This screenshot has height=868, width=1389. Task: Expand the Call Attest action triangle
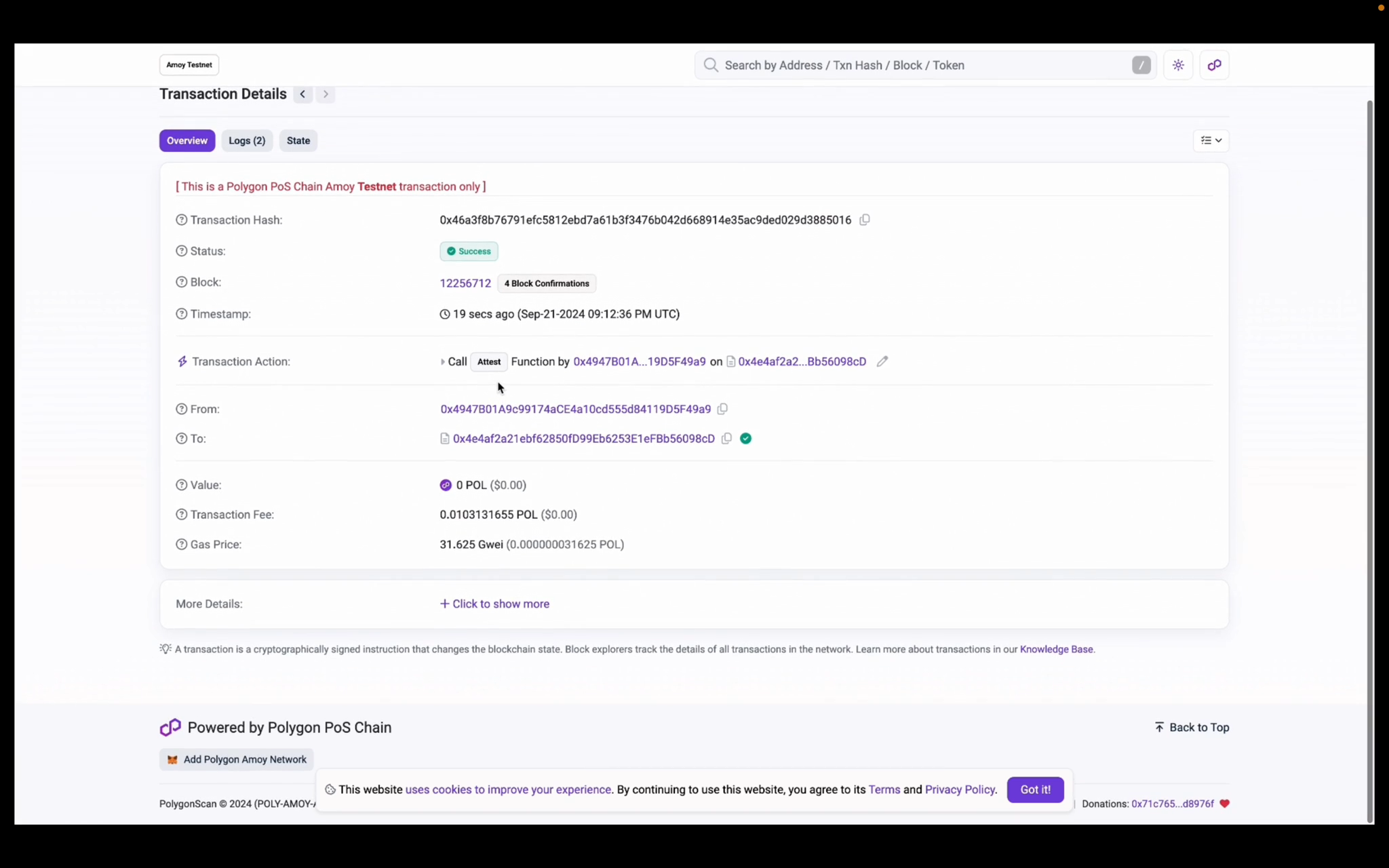click(442, 362)
